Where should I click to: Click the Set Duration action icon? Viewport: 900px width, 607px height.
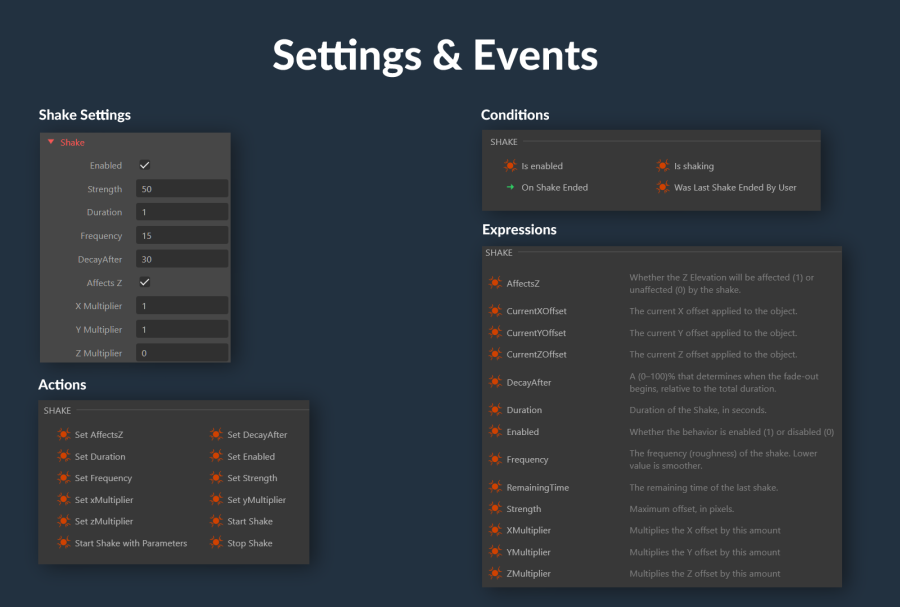(64, 456)
